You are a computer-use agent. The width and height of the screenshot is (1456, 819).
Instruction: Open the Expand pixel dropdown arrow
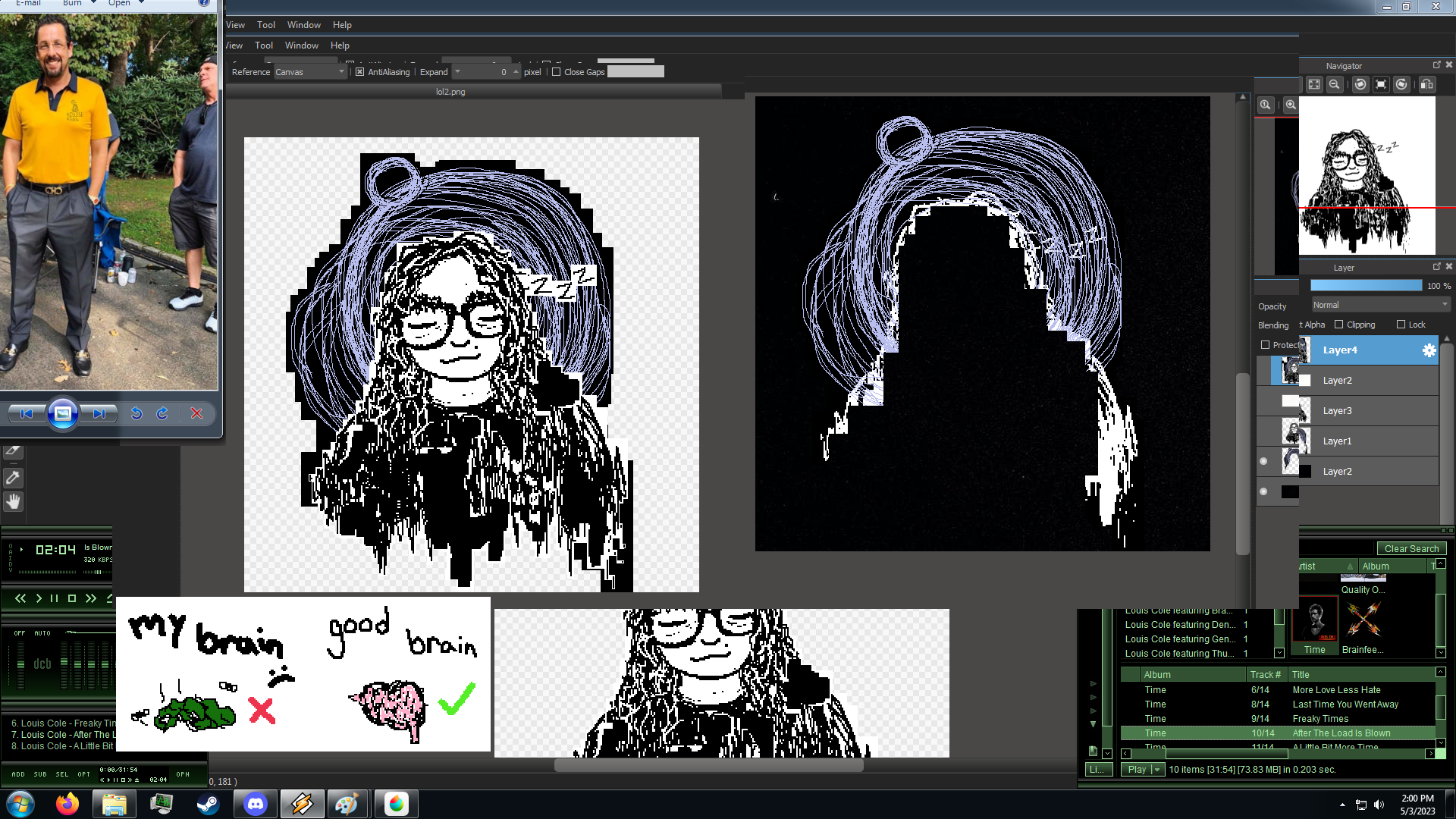[x=457, y=72]
